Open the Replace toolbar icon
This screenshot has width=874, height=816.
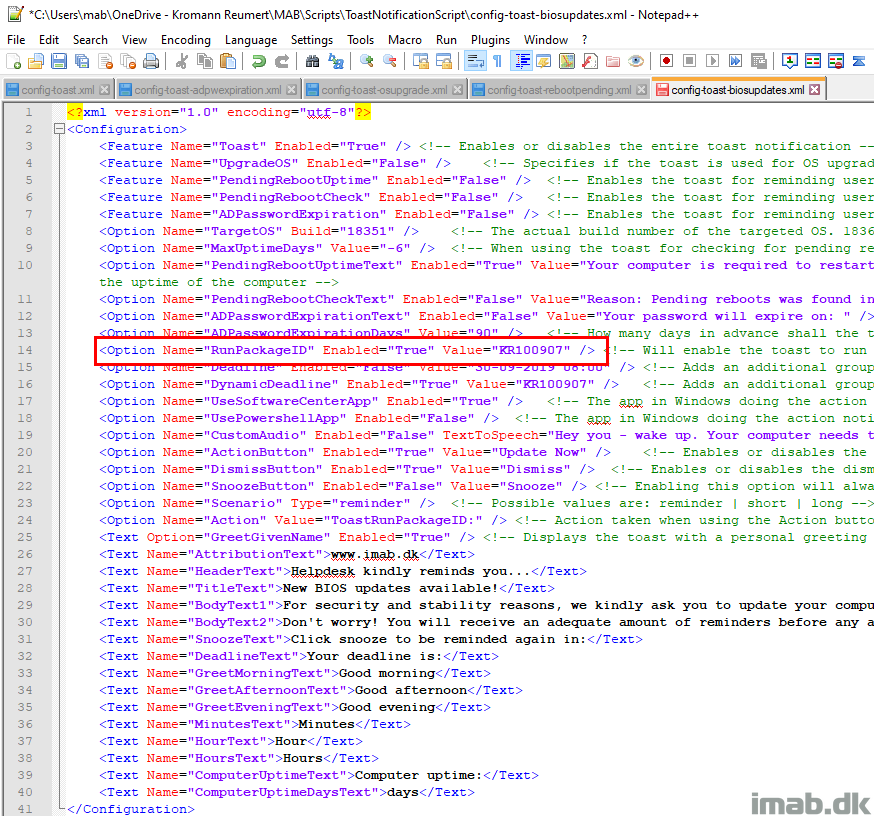pos(336,61)
